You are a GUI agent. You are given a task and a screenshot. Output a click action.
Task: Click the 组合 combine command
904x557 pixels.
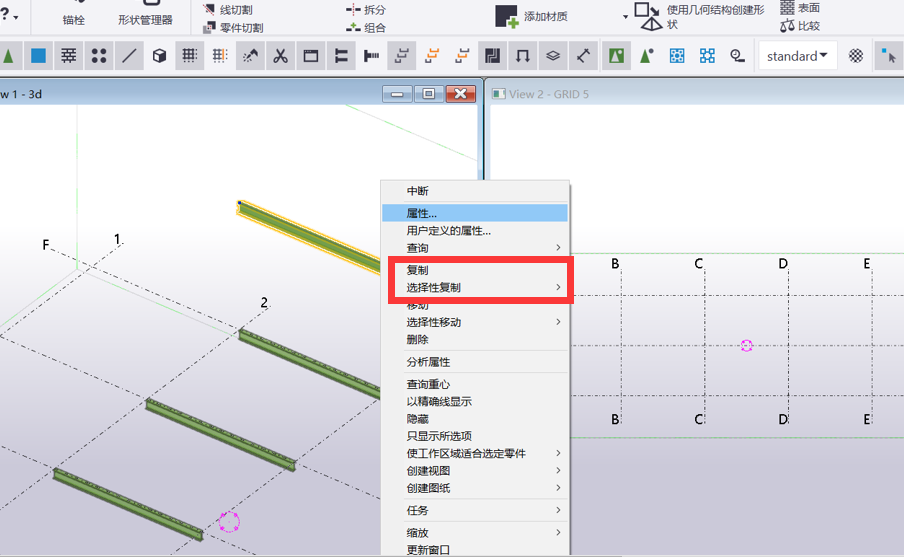(366, 27)
